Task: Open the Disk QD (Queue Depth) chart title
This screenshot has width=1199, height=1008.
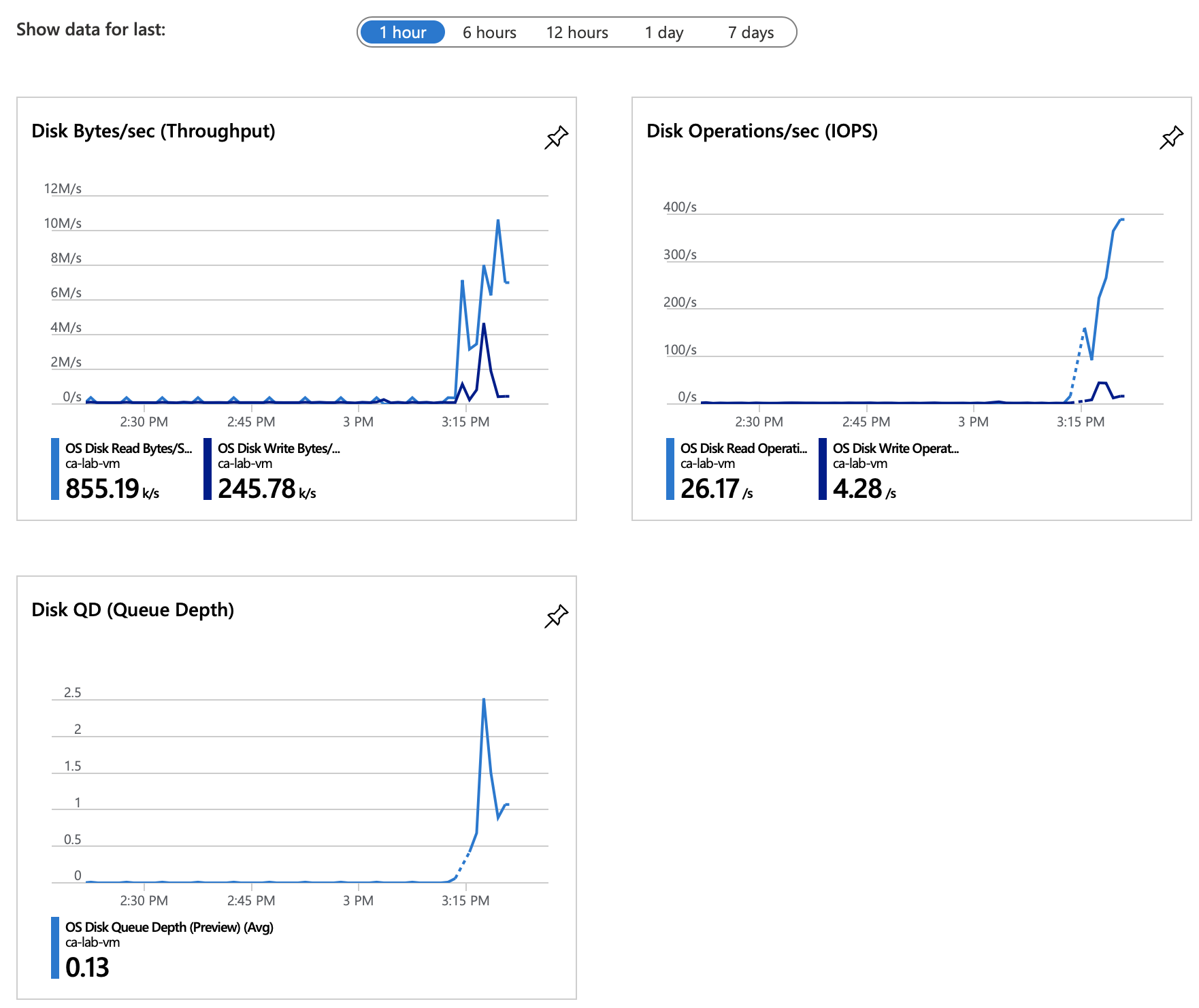Action: coord(133,610)
